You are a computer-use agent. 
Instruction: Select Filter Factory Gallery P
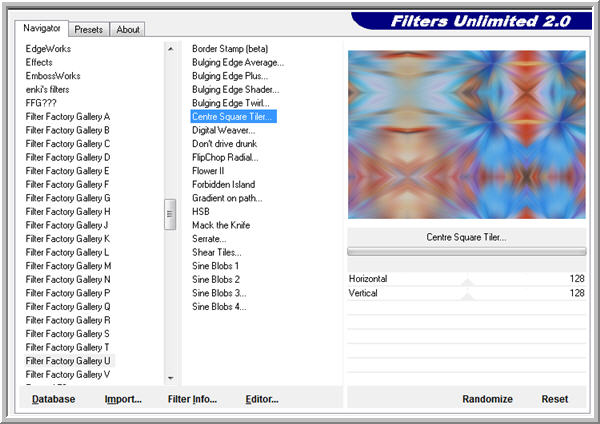coord(68,293)
